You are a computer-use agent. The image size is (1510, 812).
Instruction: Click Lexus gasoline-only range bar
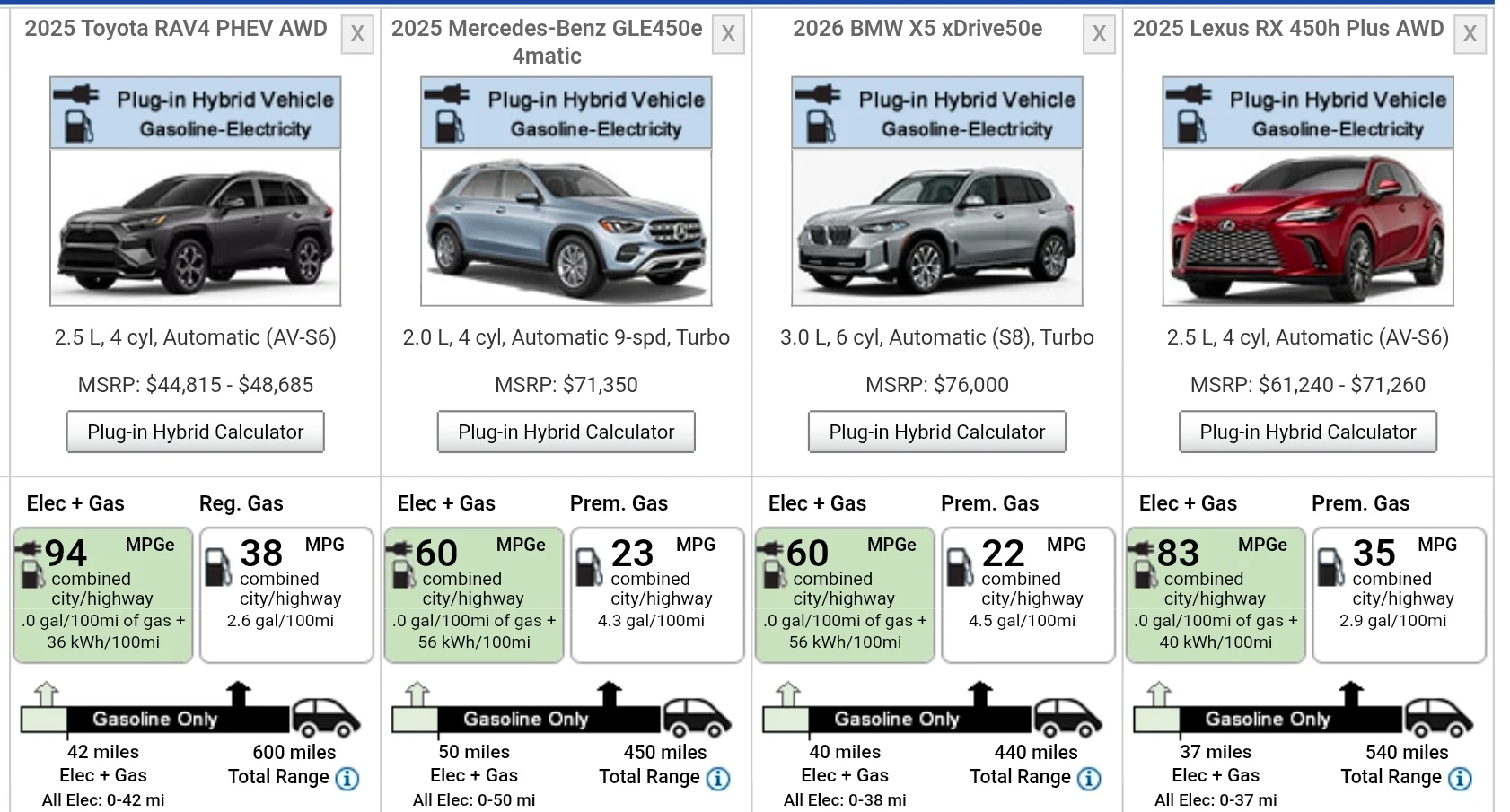click(1290, 719)
